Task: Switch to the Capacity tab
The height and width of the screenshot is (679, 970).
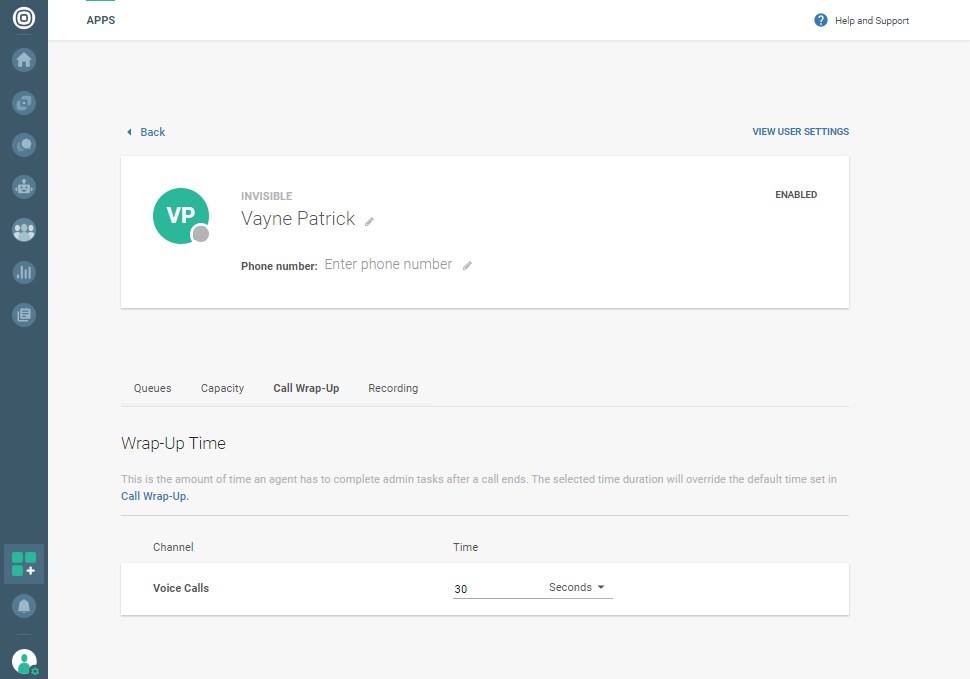Action: [222, 388]
